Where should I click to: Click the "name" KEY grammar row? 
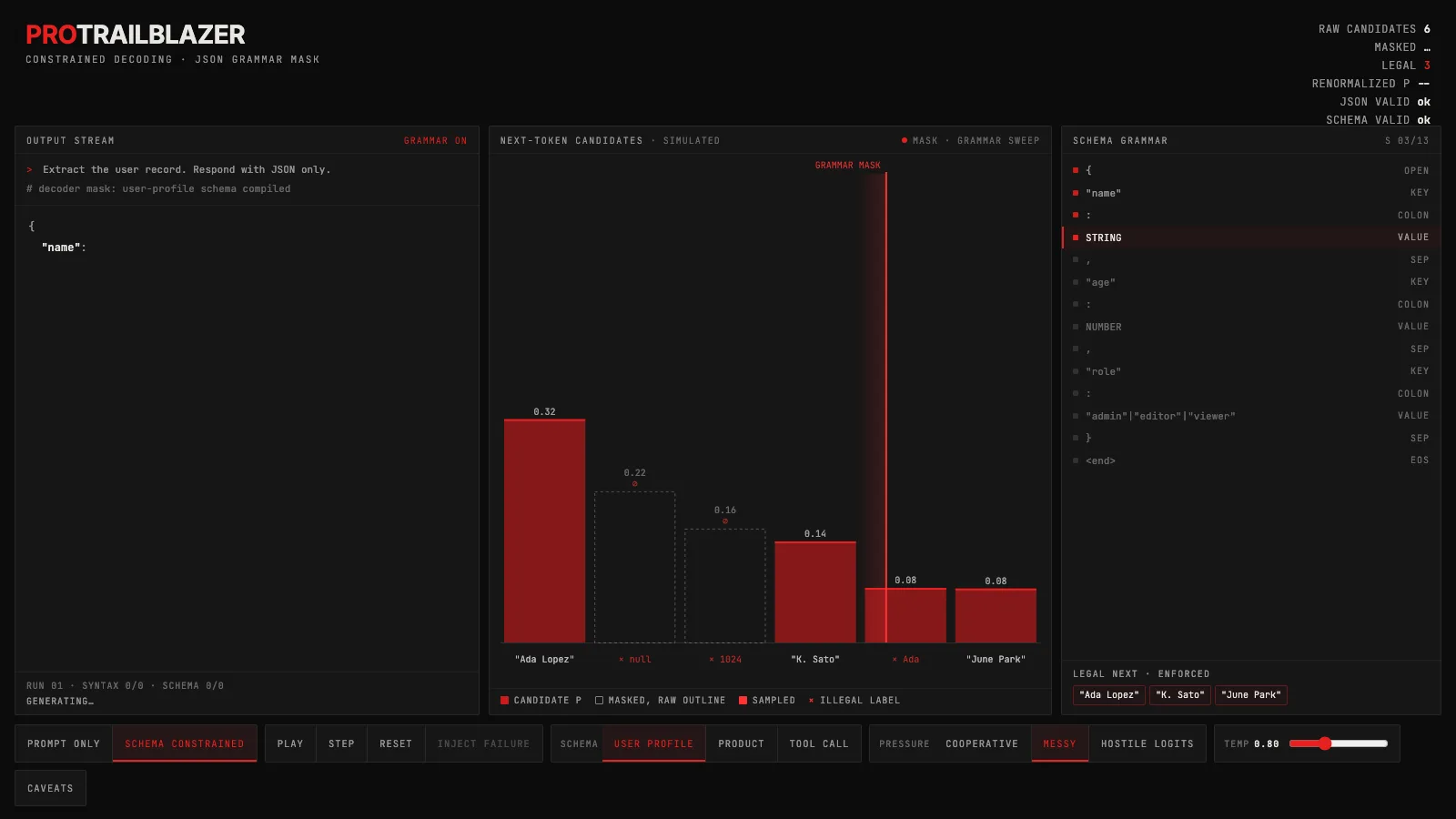click(1250, 193)
